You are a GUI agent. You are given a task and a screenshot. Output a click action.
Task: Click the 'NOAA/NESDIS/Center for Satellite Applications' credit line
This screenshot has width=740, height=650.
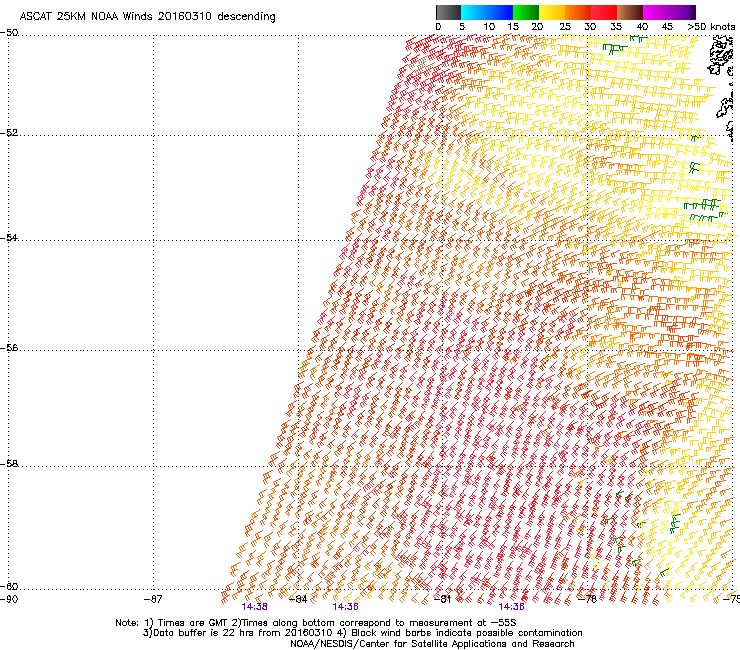click(x=432, y=644)
